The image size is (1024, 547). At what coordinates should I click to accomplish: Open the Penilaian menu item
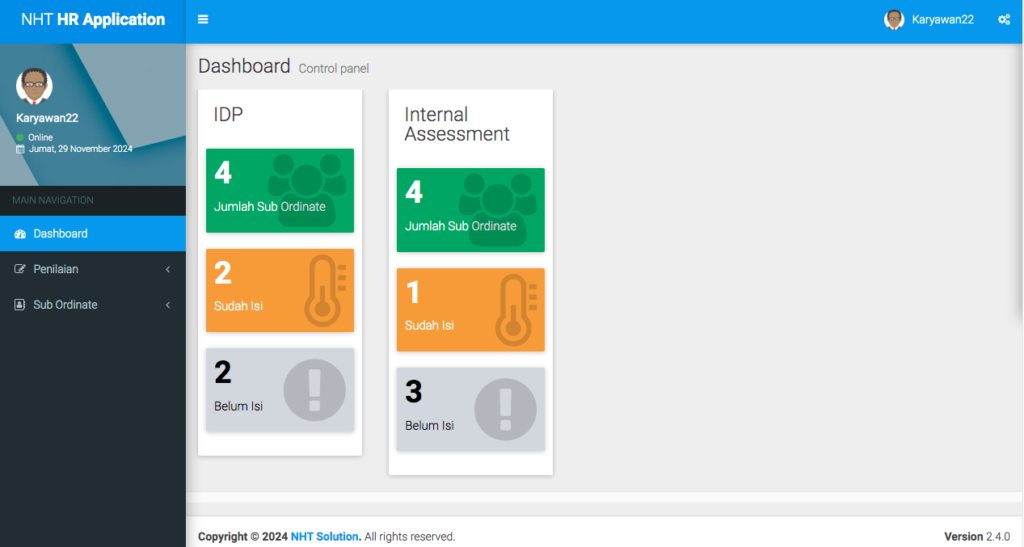pyautogui.click(x=56, y=269)
